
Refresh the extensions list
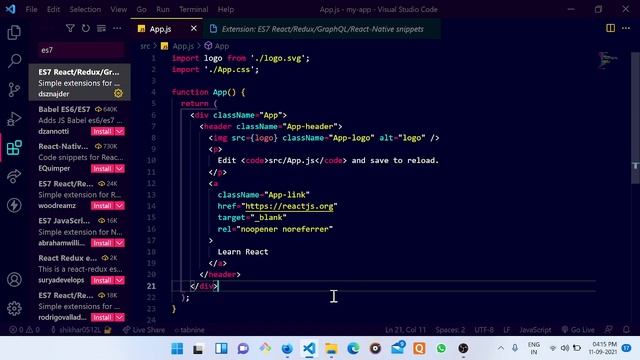[x=86, y=28]
